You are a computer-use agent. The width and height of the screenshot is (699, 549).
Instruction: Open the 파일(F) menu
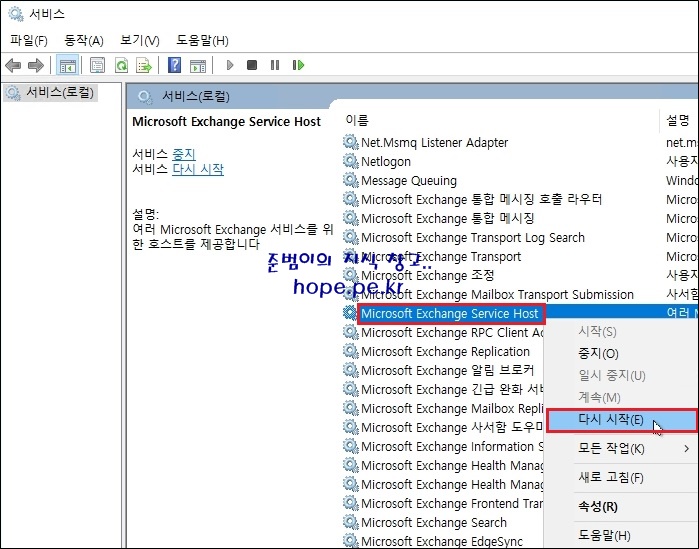tap(29, 41)
